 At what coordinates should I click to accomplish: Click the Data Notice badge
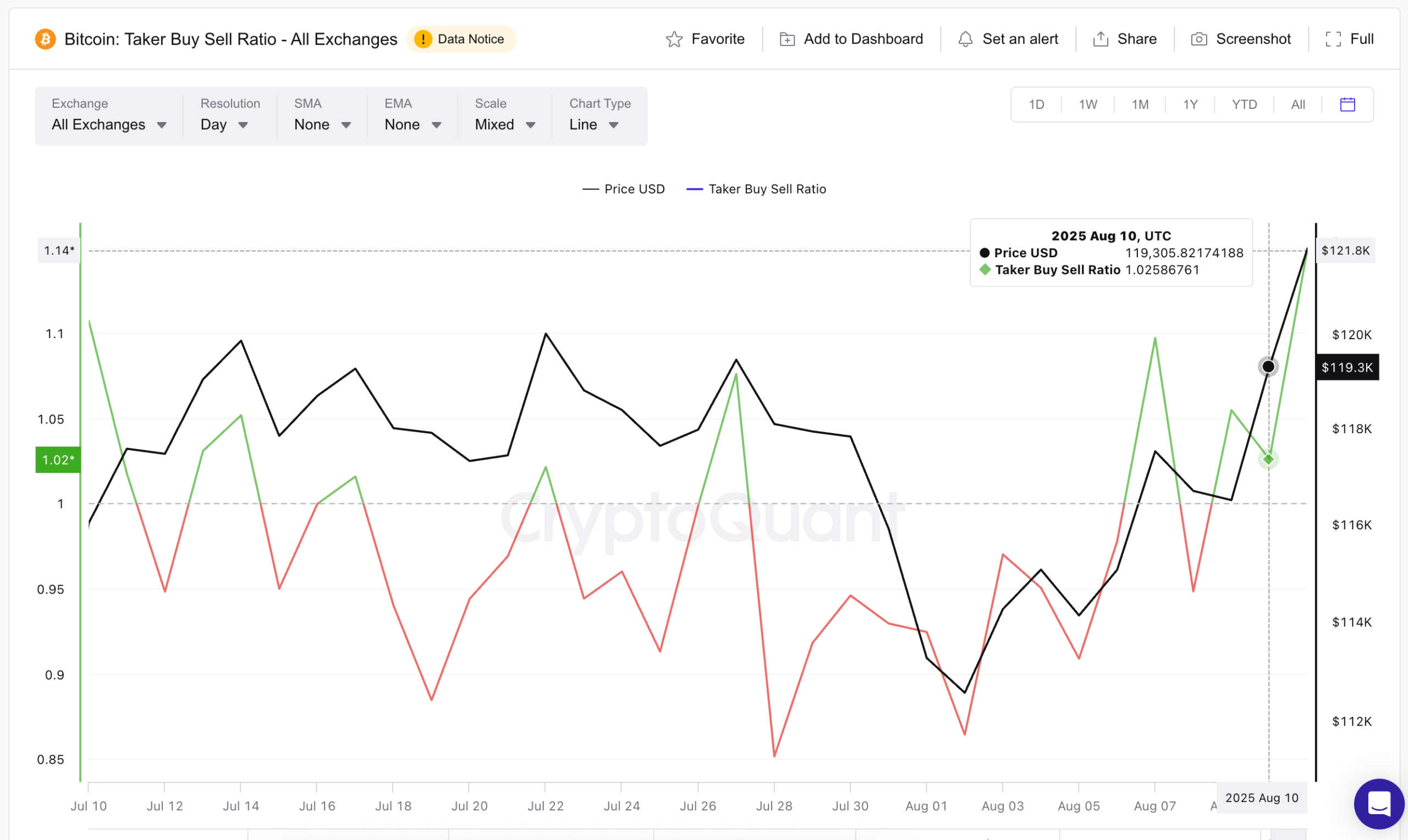tap(461, 39)
